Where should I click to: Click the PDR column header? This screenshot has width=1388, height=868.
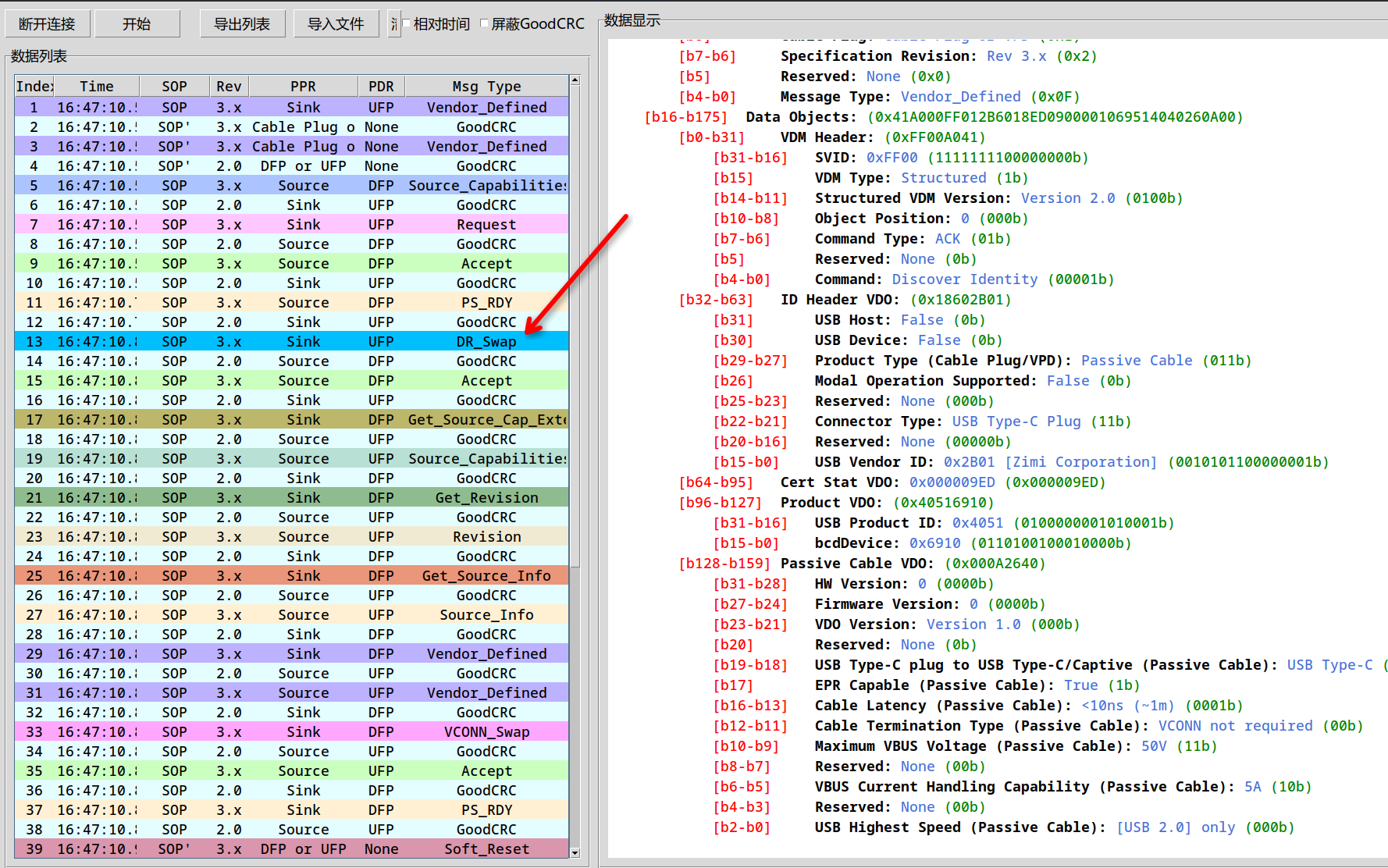point(381,86)
